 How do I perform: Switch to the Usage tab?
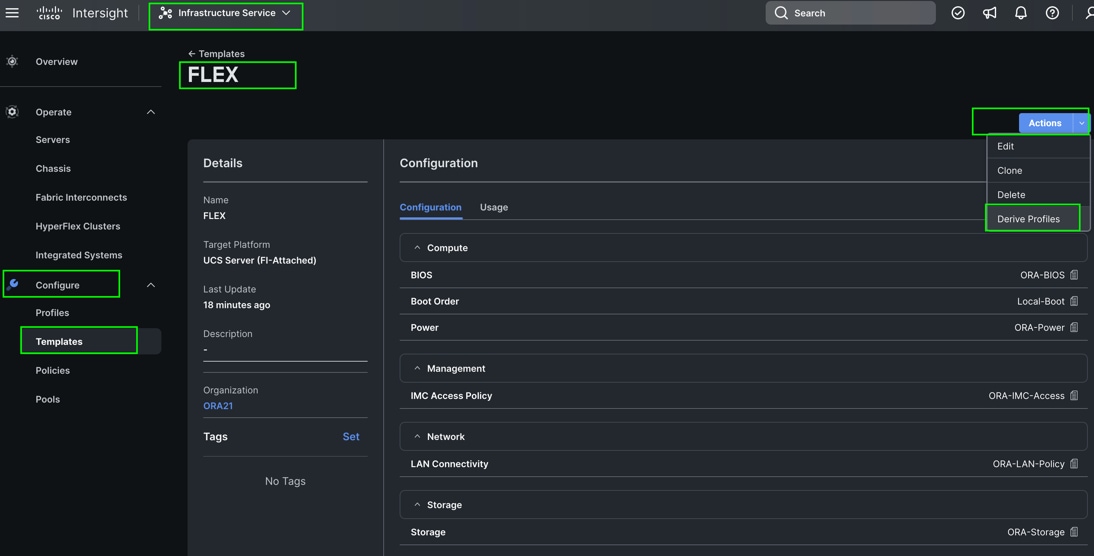[493, 207]
